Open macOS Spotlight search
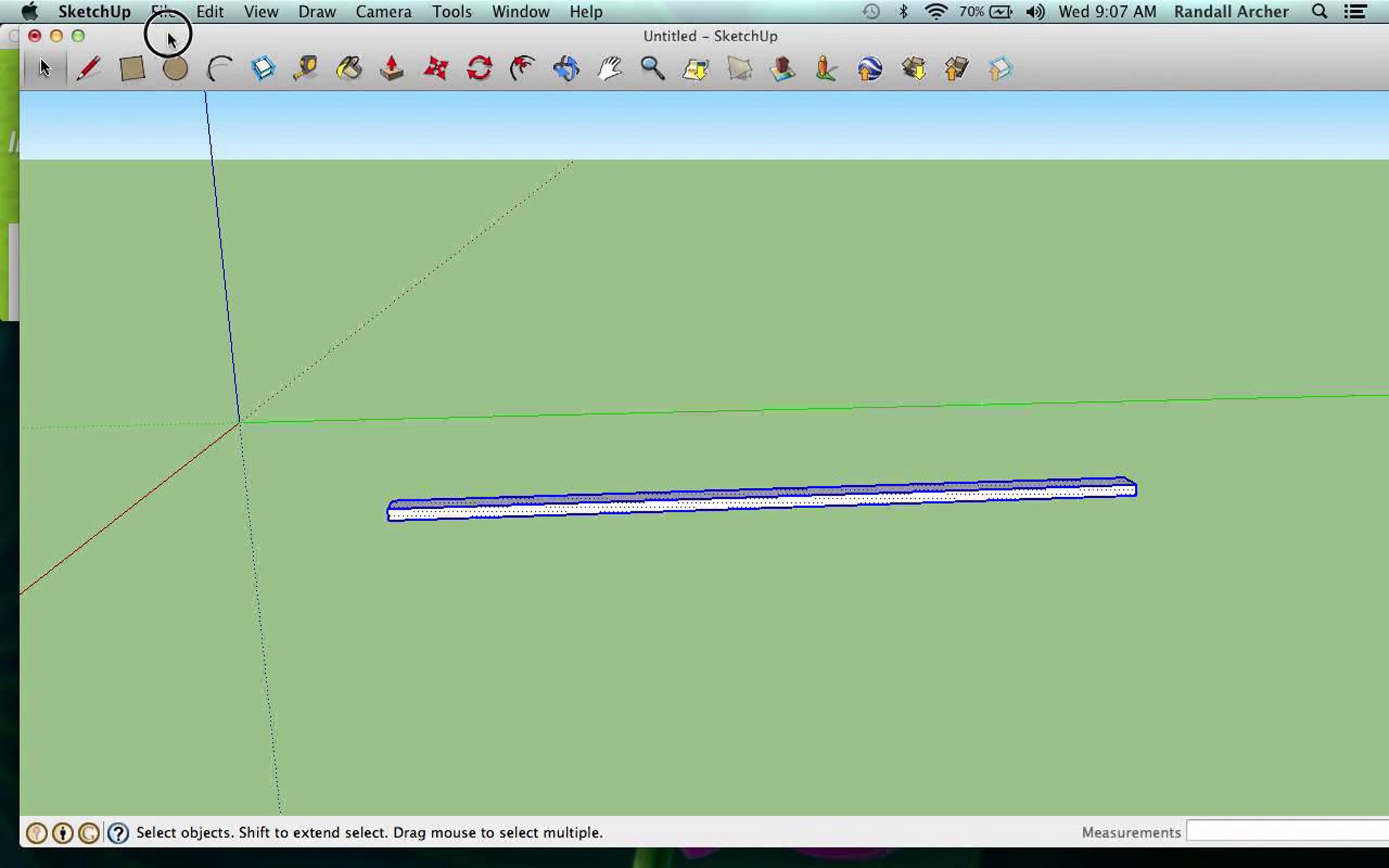Viewport: 1389px width, 868px height. [1319, 12]
